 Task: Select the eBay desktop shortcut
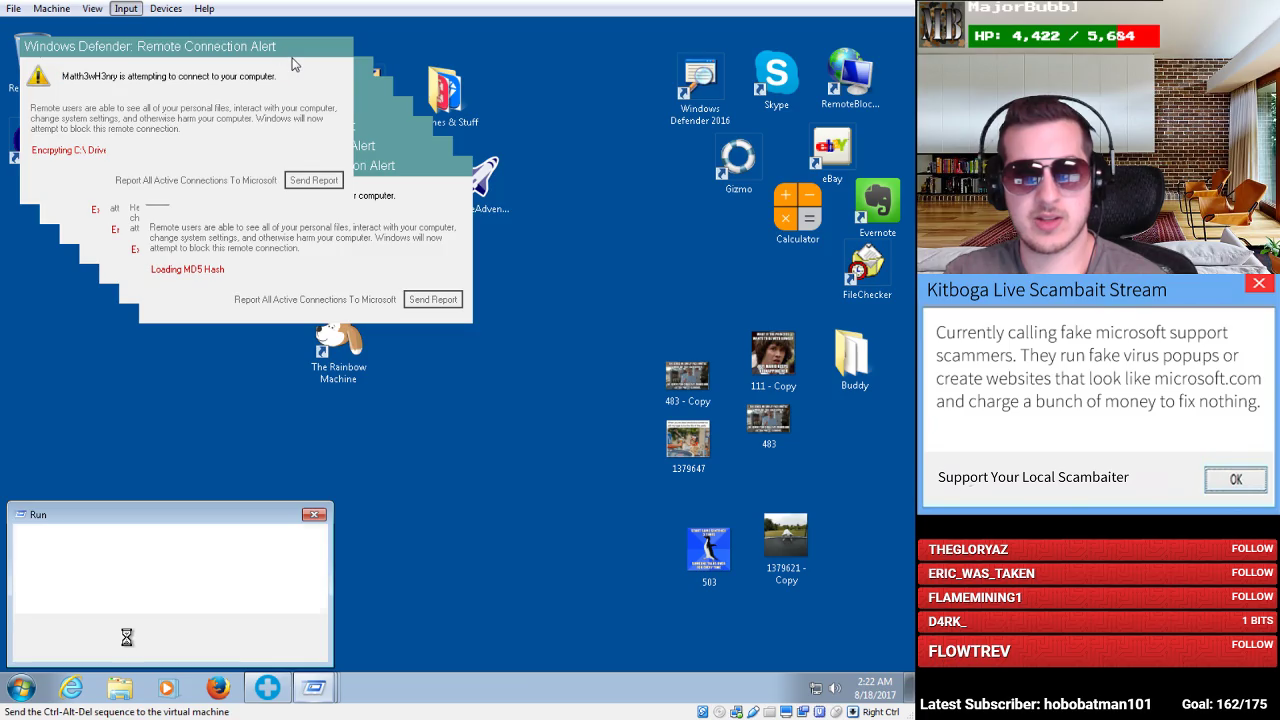click(x=832, y=156)
